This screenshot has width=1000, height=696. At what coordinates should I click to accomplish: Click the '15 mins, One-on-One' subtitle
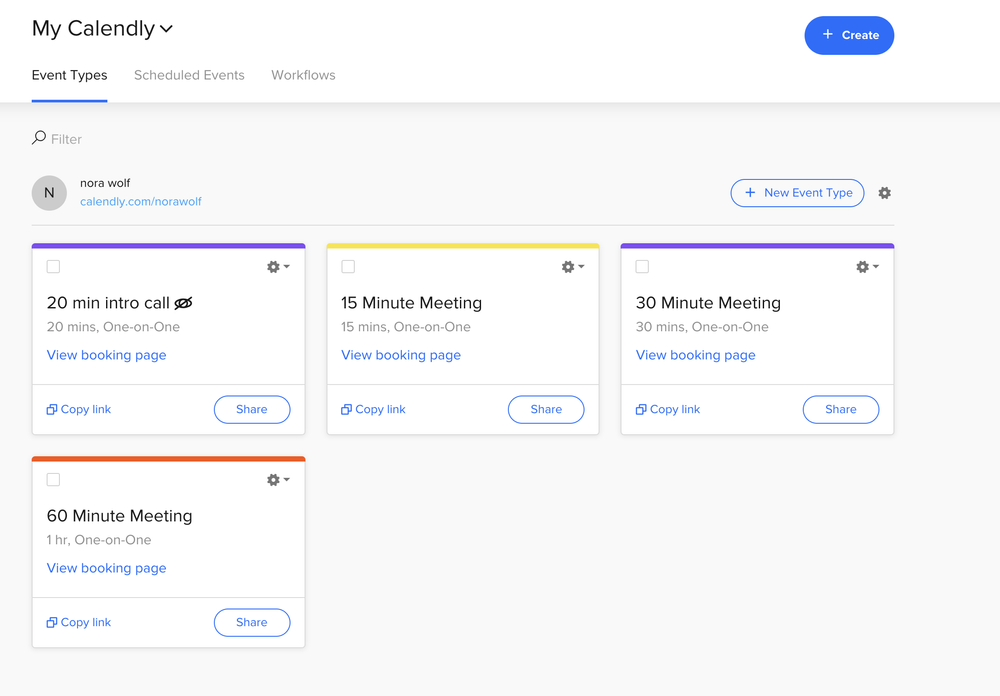pos(406,327)
